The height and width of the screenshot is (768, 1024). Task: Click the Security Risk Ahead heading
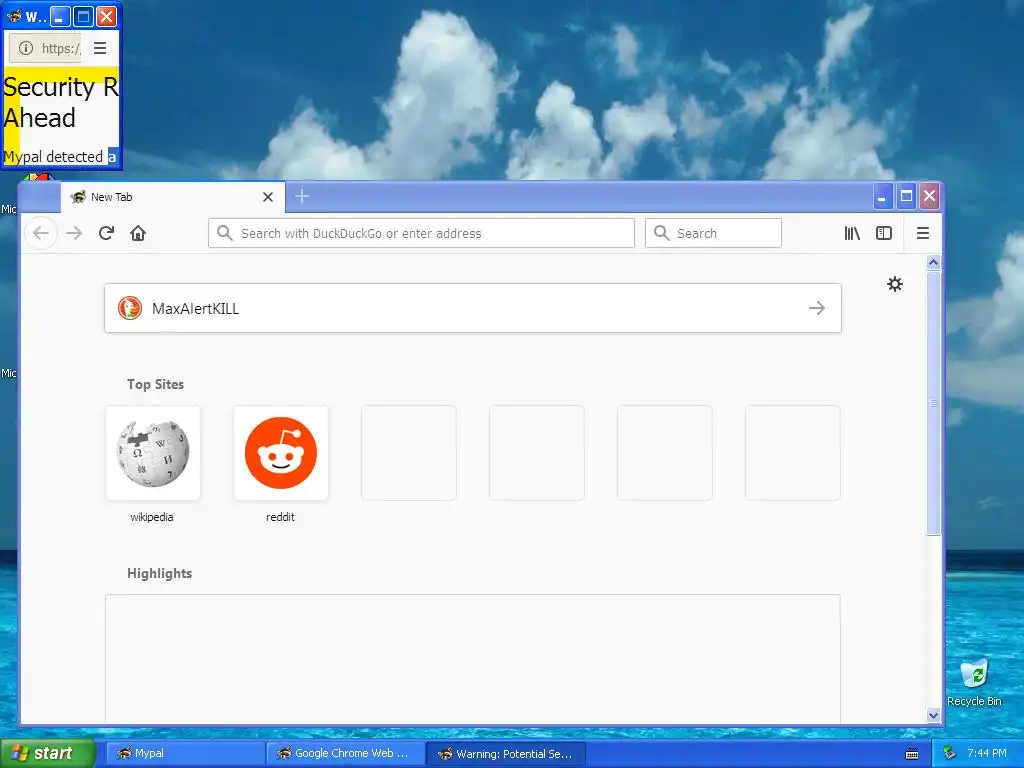[61, 103]
